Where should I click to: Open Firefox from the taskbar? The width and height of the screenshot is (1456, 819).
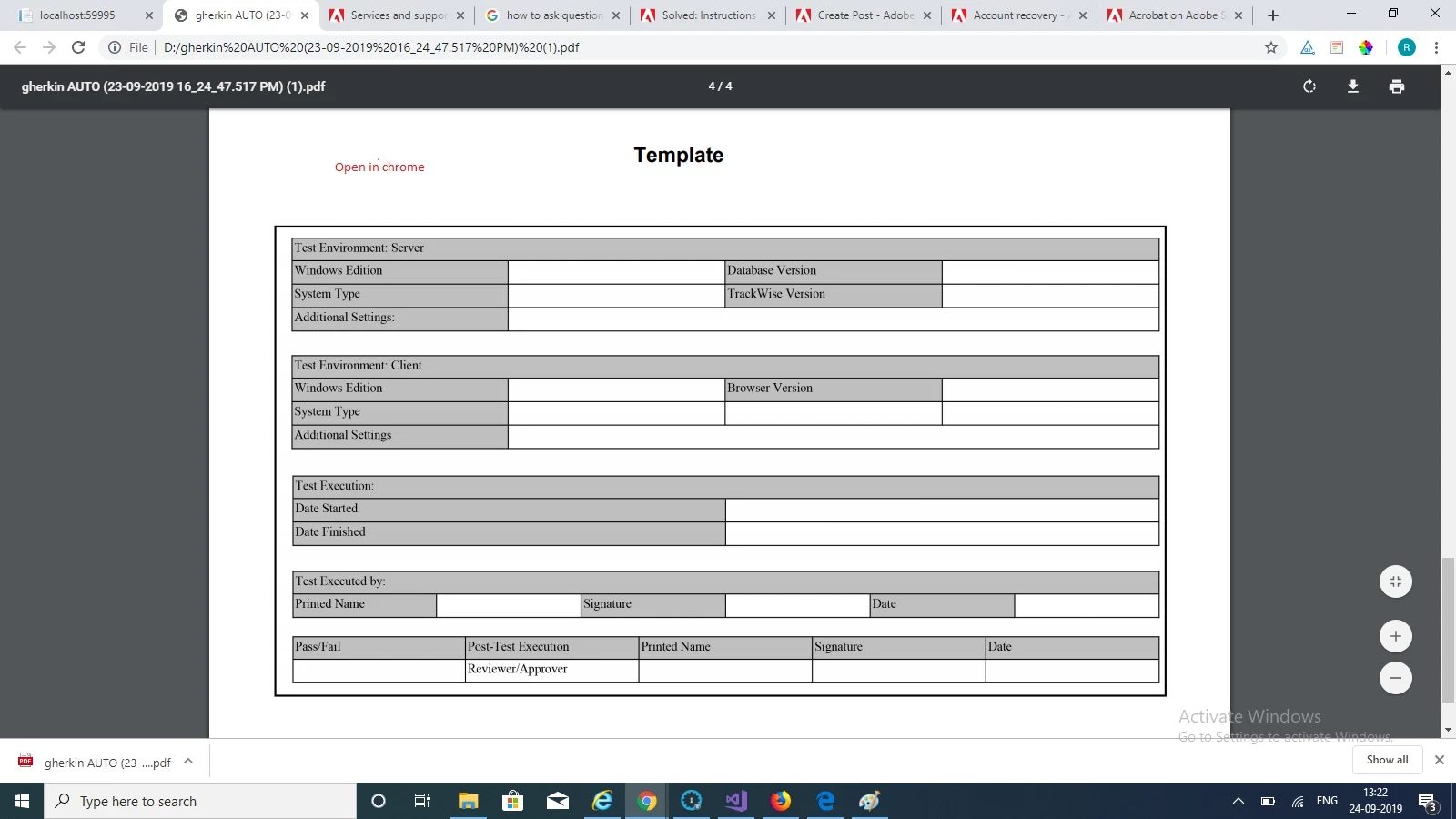[x=781, y=801]
